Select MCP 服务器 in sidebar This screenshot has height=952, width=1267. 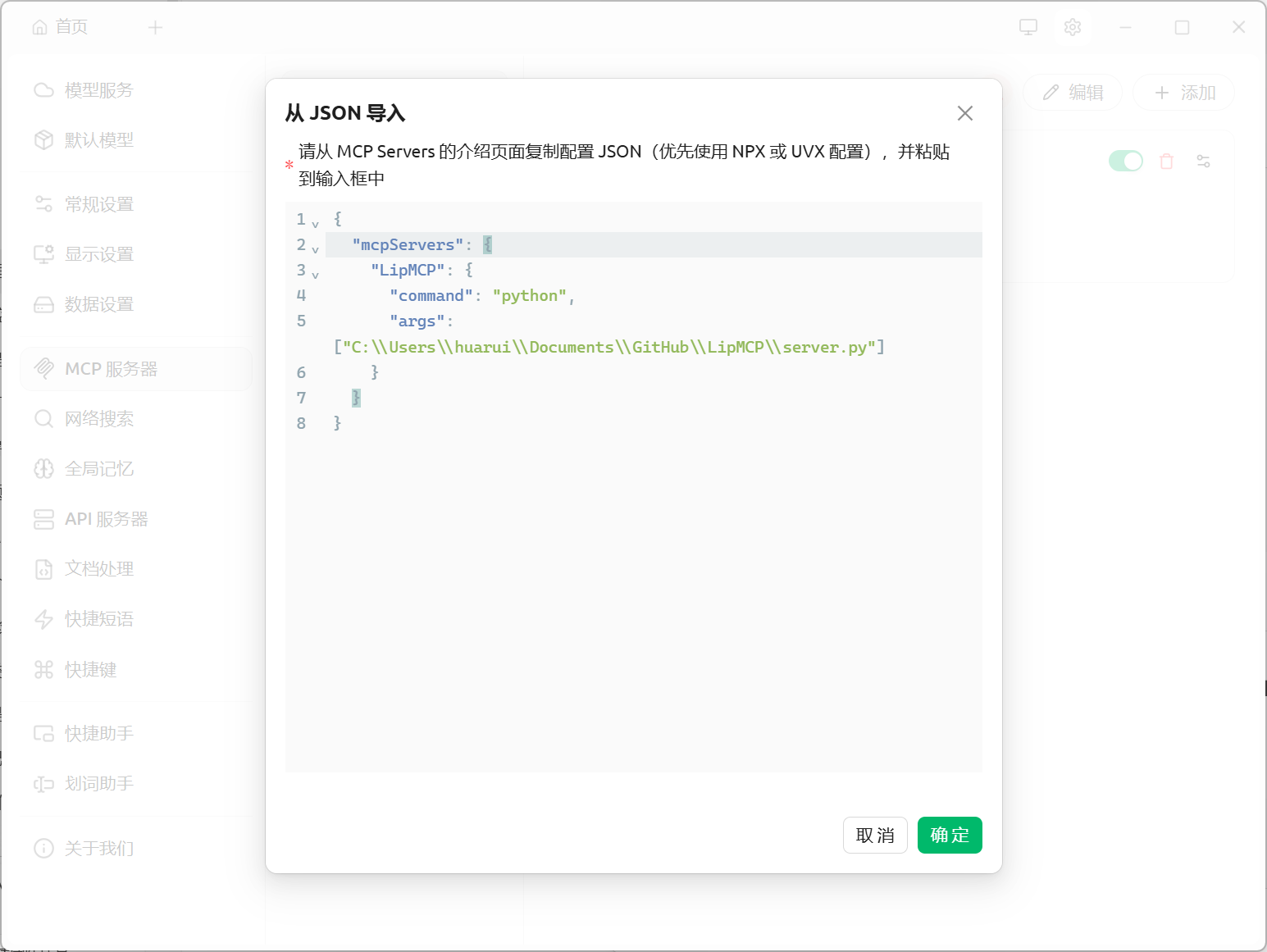[136, 369]
